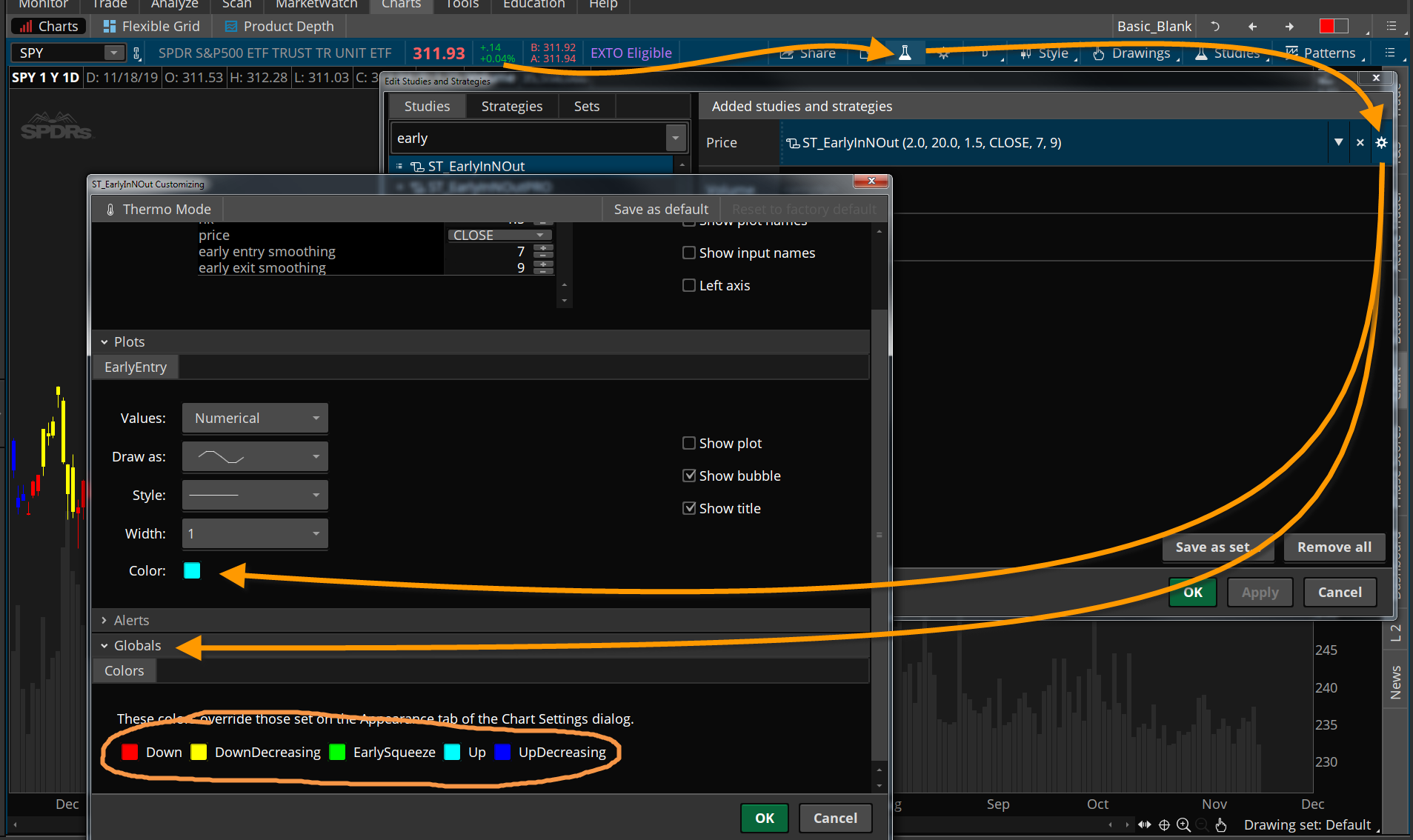Click the red/white grid layout icon
Viewport: 1413px width, 840px height.
coord(1334,26)
